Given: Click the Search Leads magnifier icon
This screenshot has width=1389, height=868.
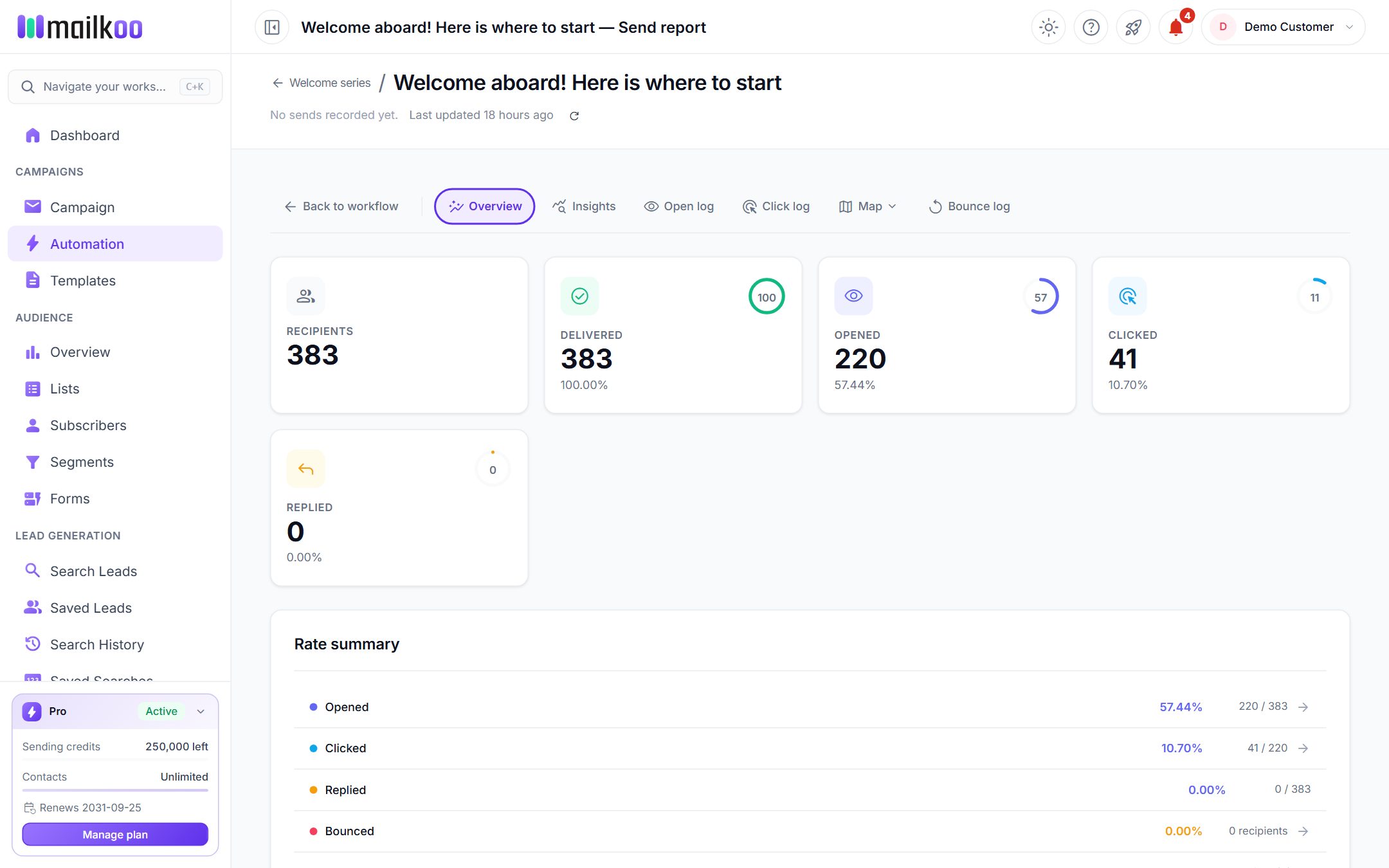Looking at the screenshot, I should [32, 570].
